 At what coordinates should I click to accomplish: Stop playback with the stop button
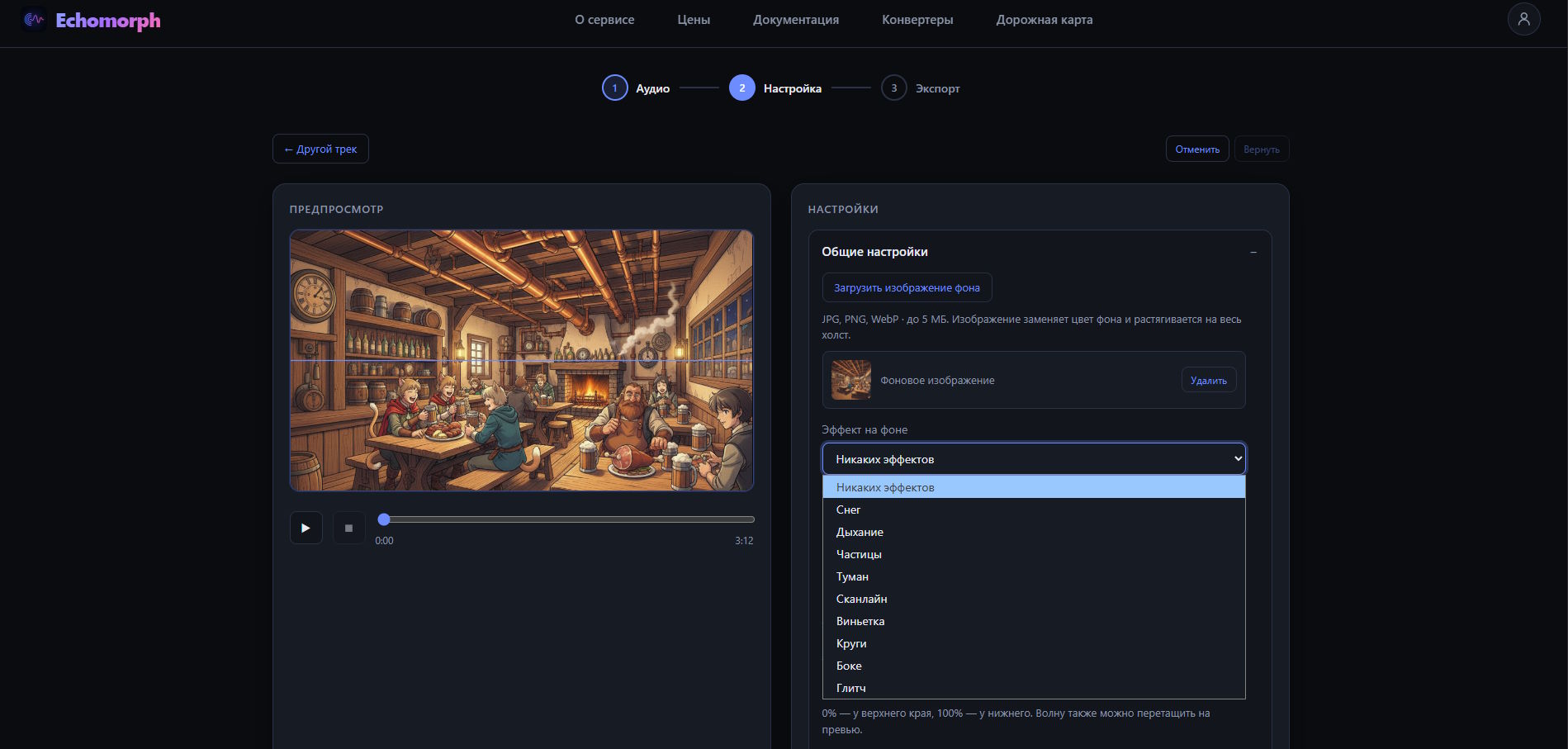click(x=348, y=528)
